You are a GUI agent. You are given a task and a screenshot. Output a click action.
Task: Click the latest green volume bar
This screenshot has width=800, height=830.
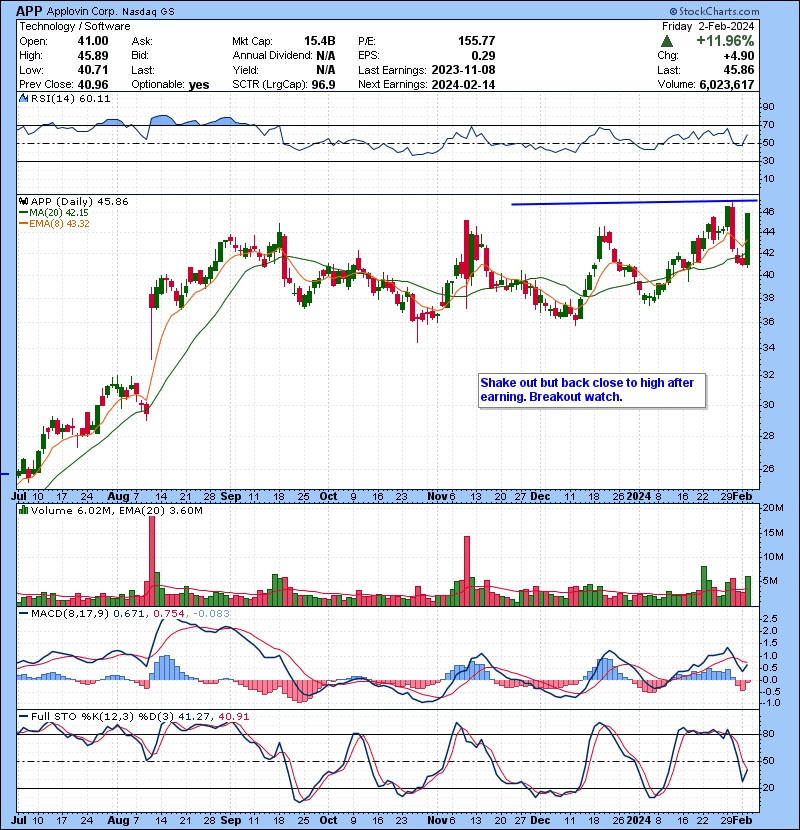(747, 591)
